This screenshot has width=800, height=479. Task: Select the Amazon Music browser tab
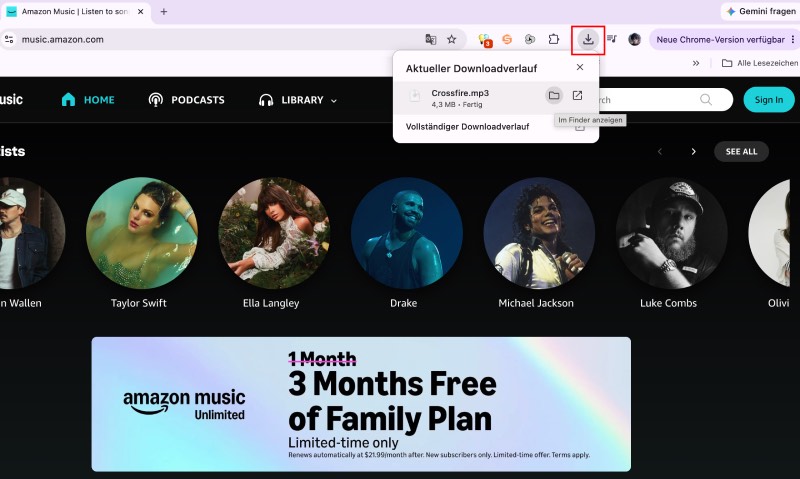click(76, 11)
